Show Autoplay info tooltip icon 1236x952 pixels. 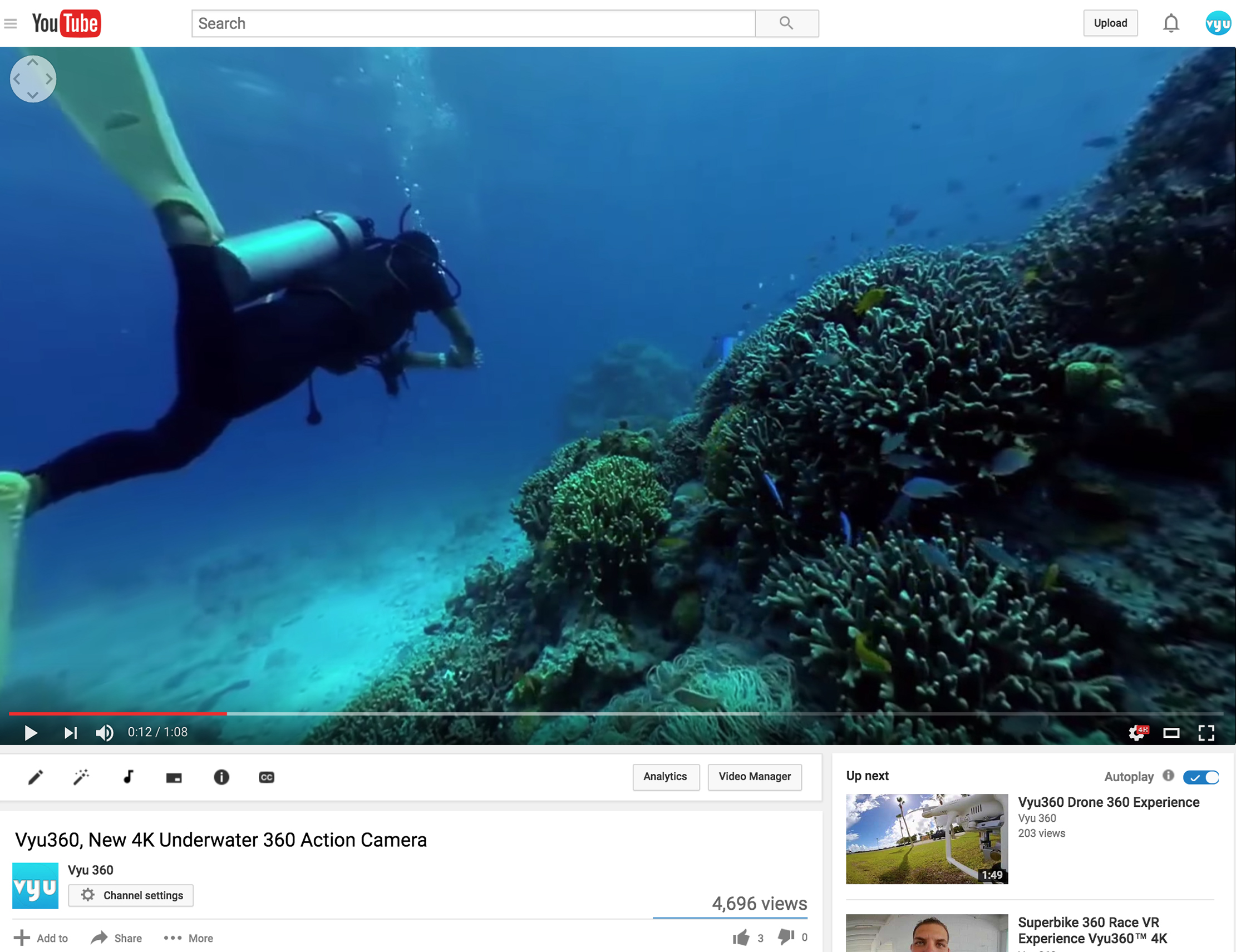[x=1168, y=776]
